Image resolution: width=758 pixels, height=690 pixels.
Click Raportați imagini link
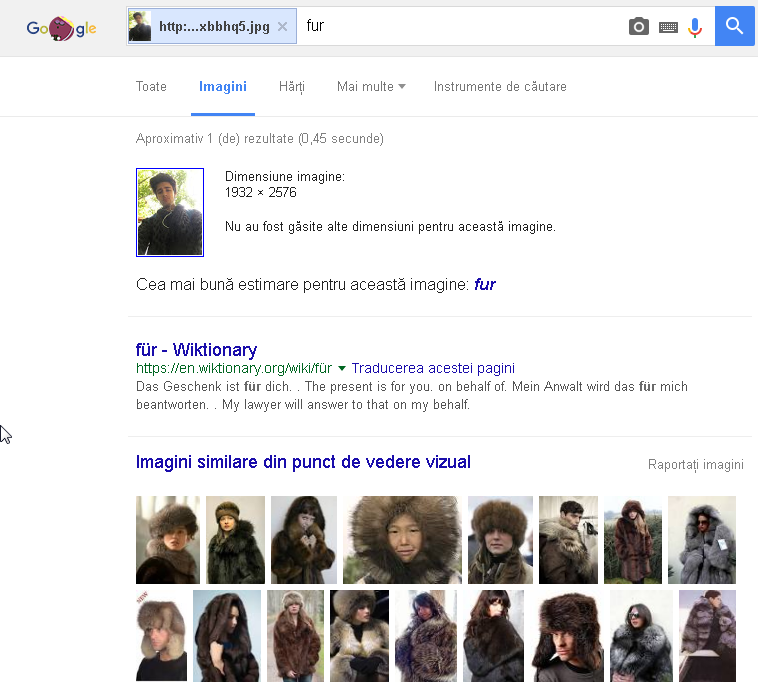tap(696, 465)
